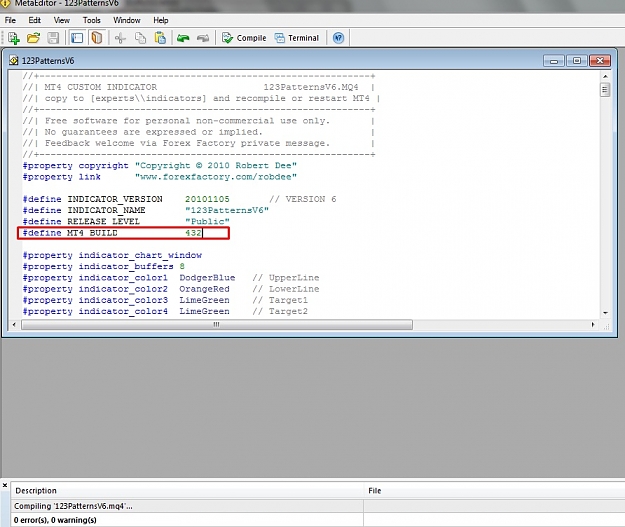625x527 pixels.
Task: Click the Description column header
Action: click(x=187, y=491)
